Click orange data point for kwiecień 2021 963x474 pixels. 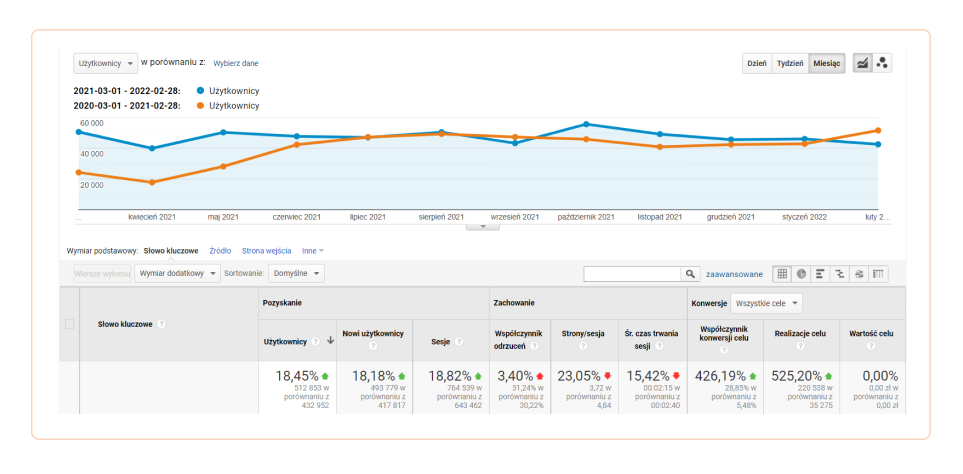click(151, 182)
